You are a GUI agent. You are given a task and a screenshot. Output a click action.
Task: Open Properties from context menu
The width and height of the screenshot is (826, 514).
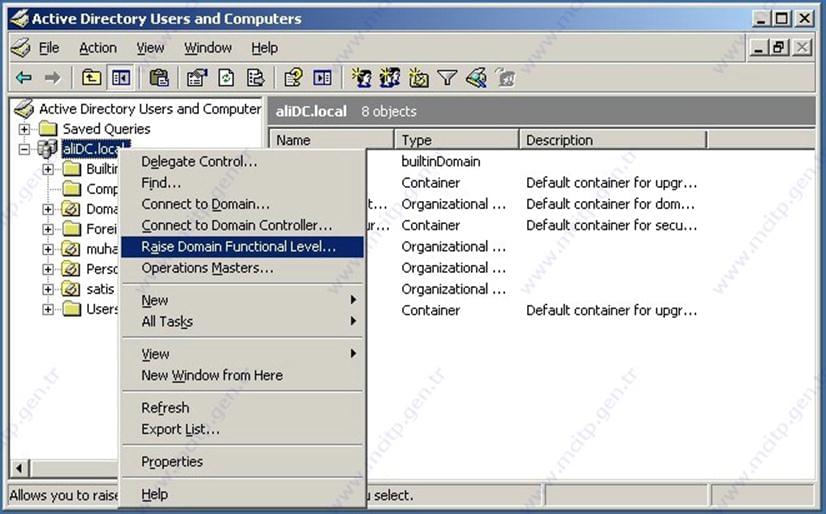click(242, 462)
